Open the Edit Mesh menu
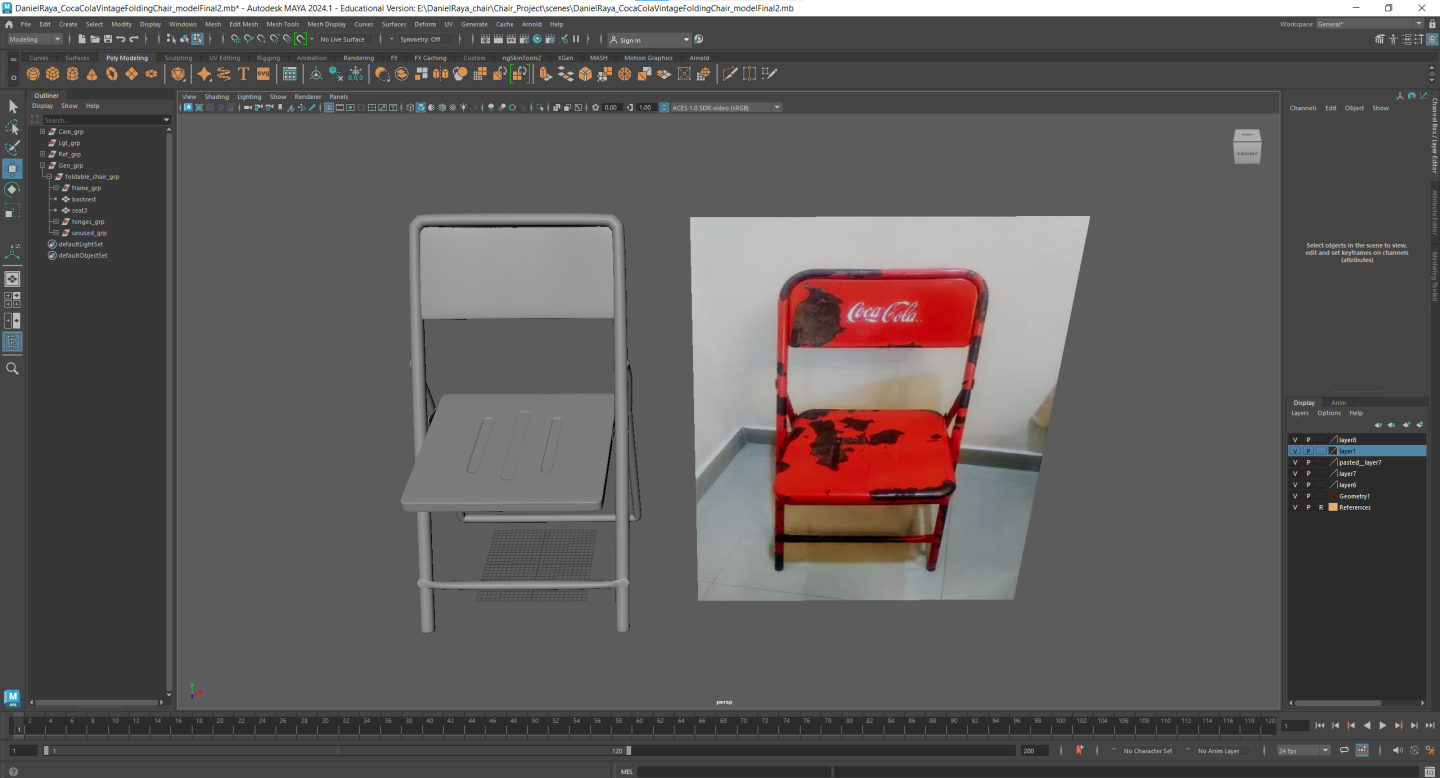1440x778 pixels. pyautogui.click(x=243, y=24)
